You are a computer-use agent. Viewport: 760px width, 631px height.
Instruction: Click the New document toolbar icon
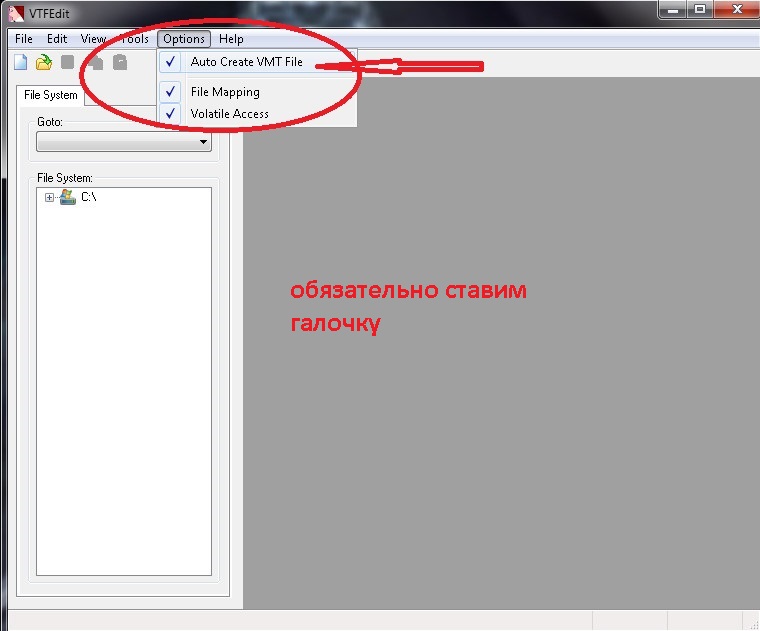(x=20, y=62)
